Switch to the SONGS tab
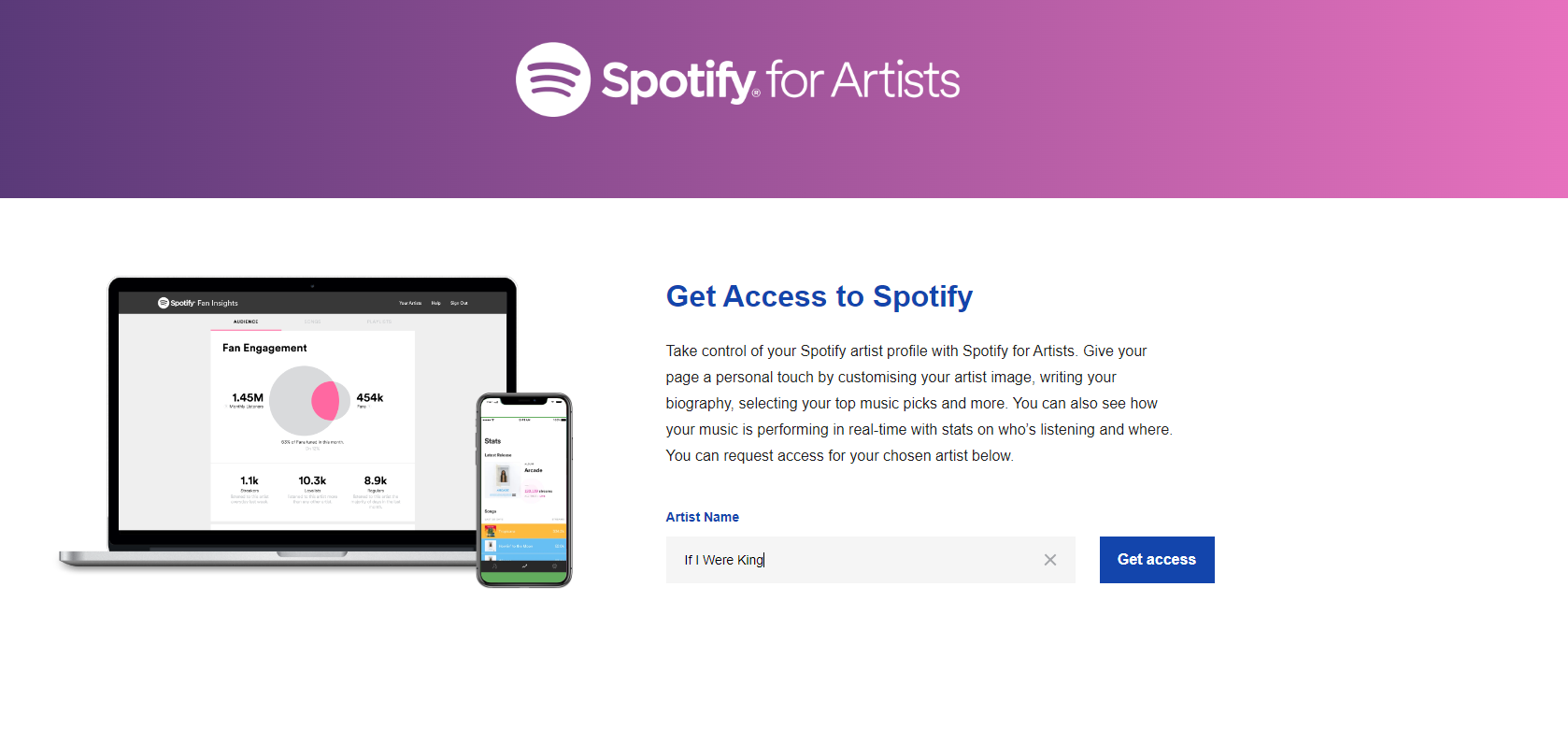This screenshot has width=1568, height=730. pyautogui.click(x=312, y=321)
